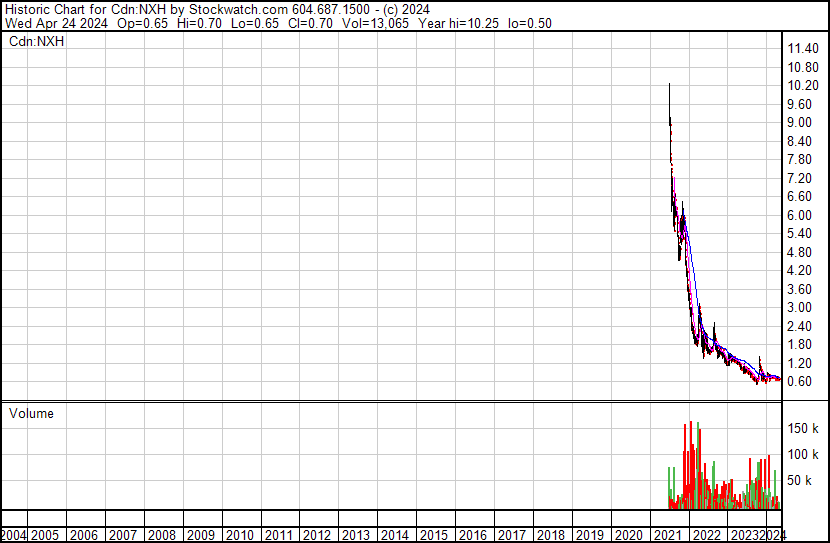830x543 pixels.
Task: Click the price spike peak near 10.20
Action: pyautogui.click(x=669, y=86)
